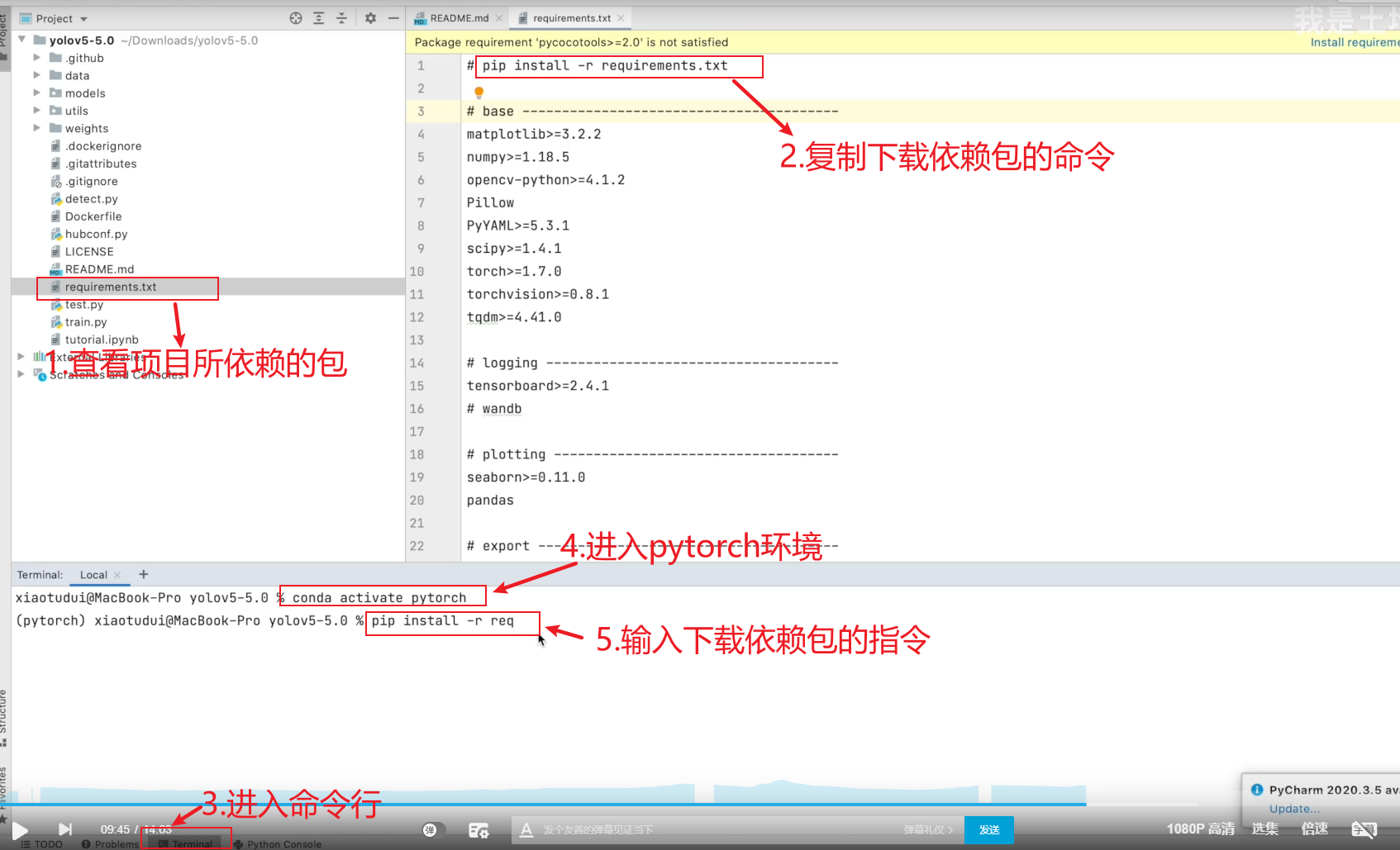Expand the data folder arrow
The width and height of the screenshot is (1400, 850).
click(x=36, y=75)
